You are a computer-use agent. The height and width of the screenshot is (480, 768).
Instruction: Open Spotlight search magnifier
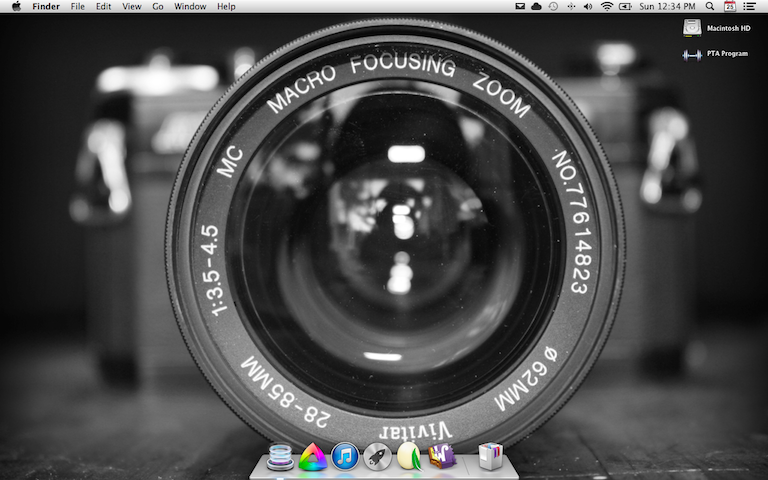click(710, 6)
